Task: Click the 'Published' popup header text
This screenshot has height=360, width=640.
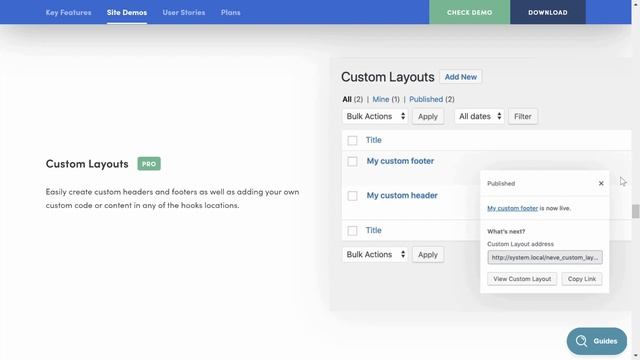Action: click(501, 183)
